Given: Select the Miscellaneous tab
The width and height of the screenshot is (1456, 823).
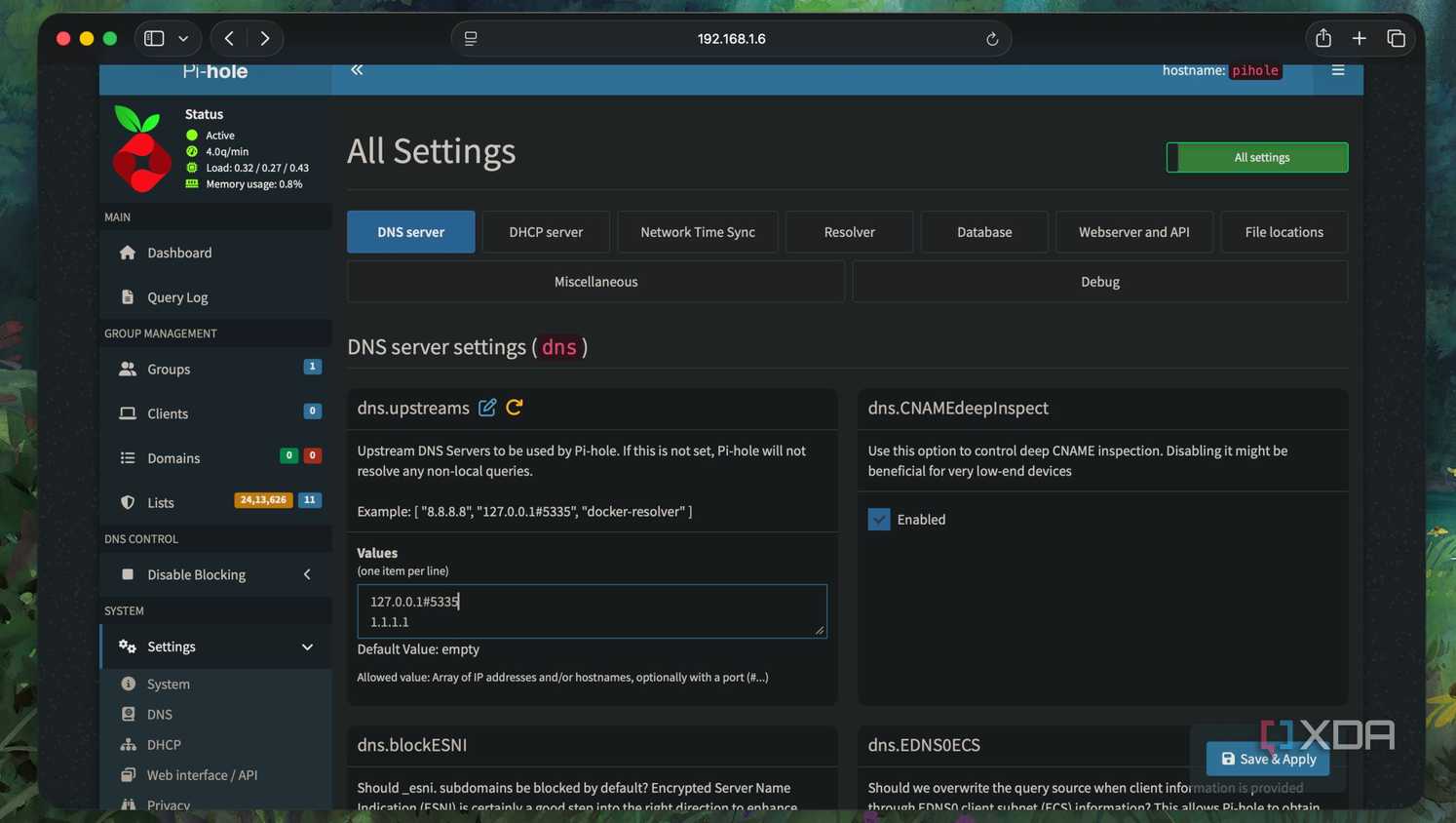Looking at the screenshot, I should 595,282.
